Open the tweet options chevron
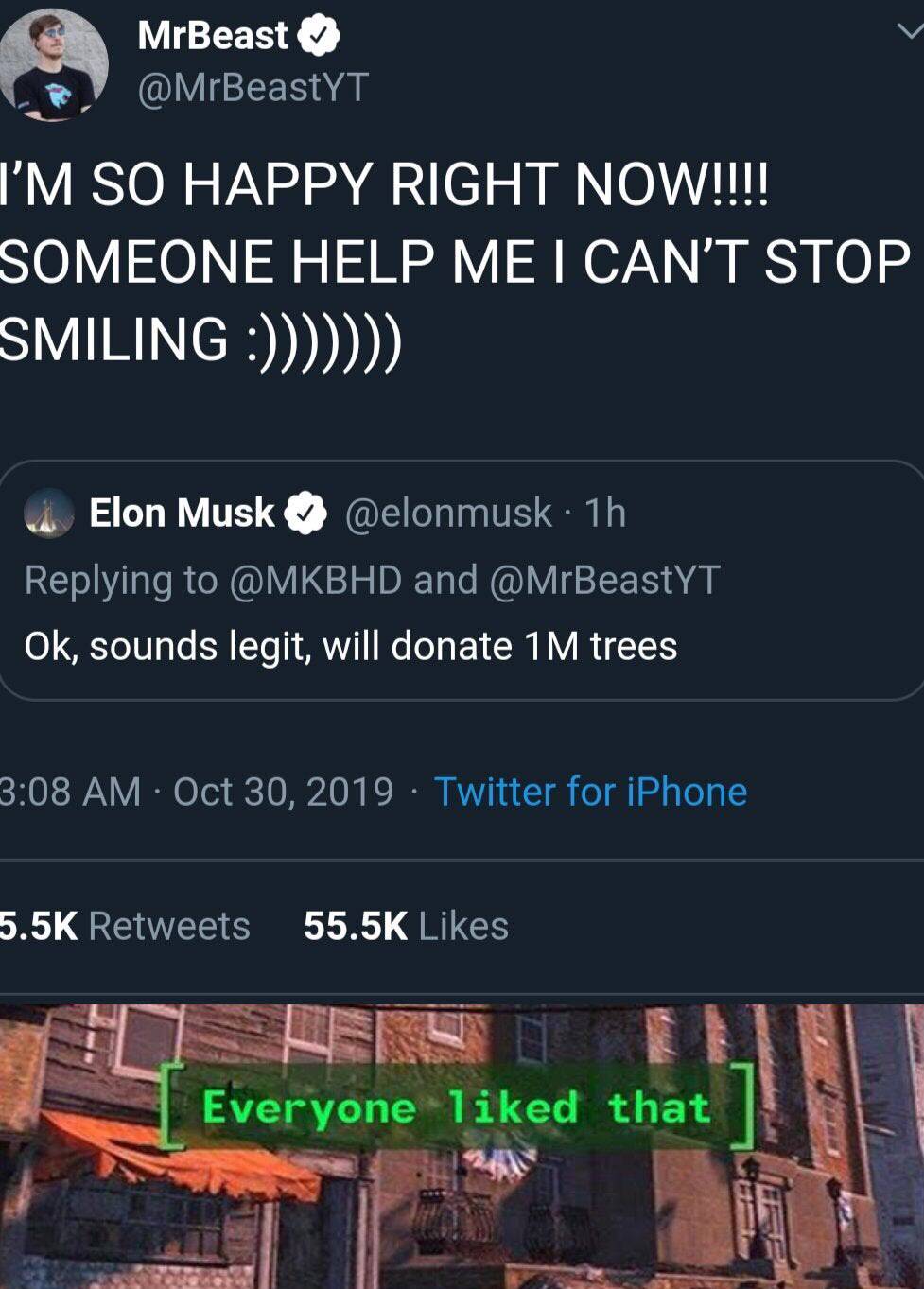924x1289 pixels. (x=910, y=32)
